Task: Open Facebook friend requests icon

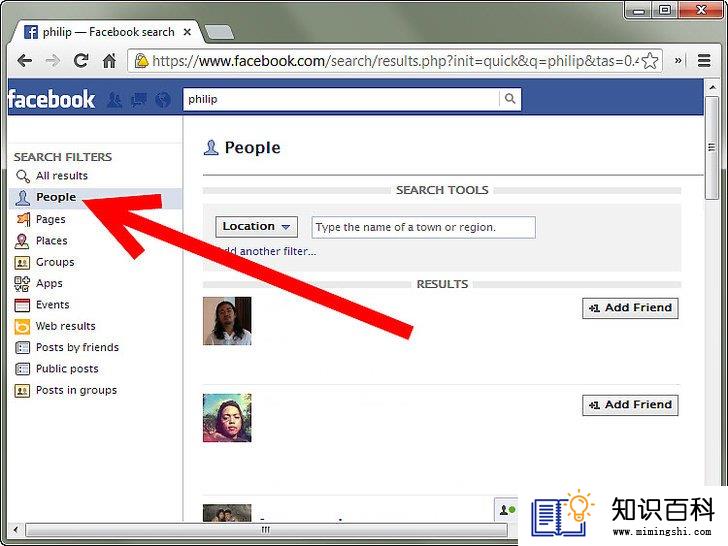Action: pos(115,99)
